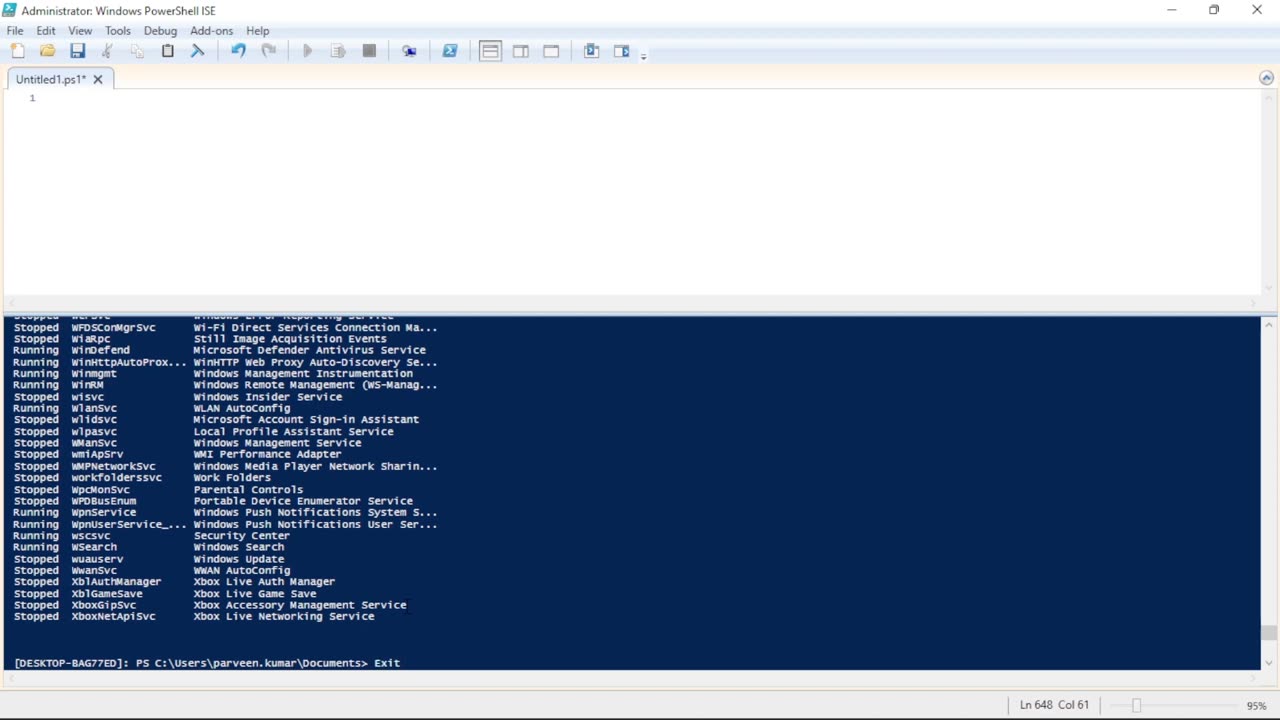Show script pane on the right layout
Image resolution: width=1280 pixels, height=720 pixels.
[521, 51]
